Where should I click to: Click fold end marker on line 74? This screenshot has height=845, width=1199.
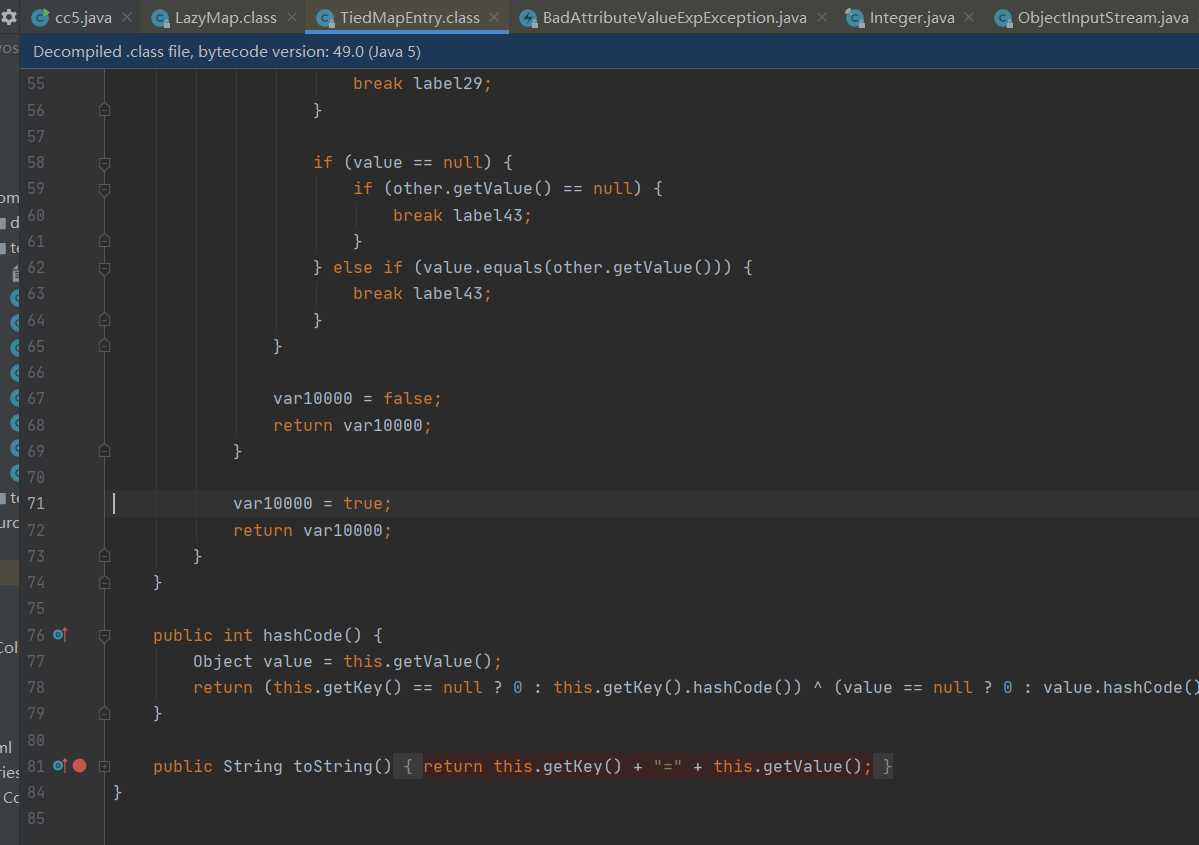tap(105, 583)
